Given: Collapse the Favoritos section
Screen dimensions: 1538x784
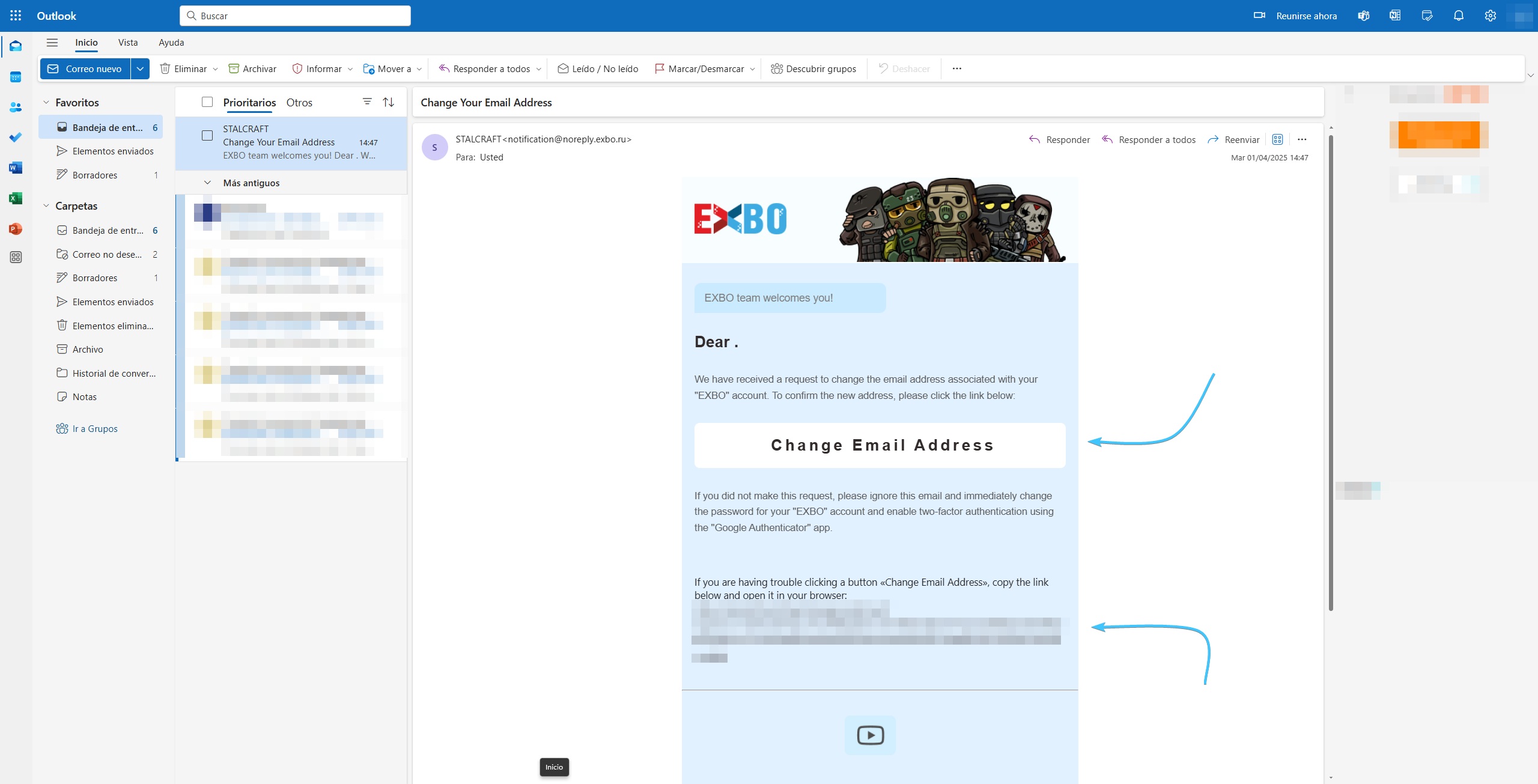Looking at the screenshot, I should pos(46,103).
